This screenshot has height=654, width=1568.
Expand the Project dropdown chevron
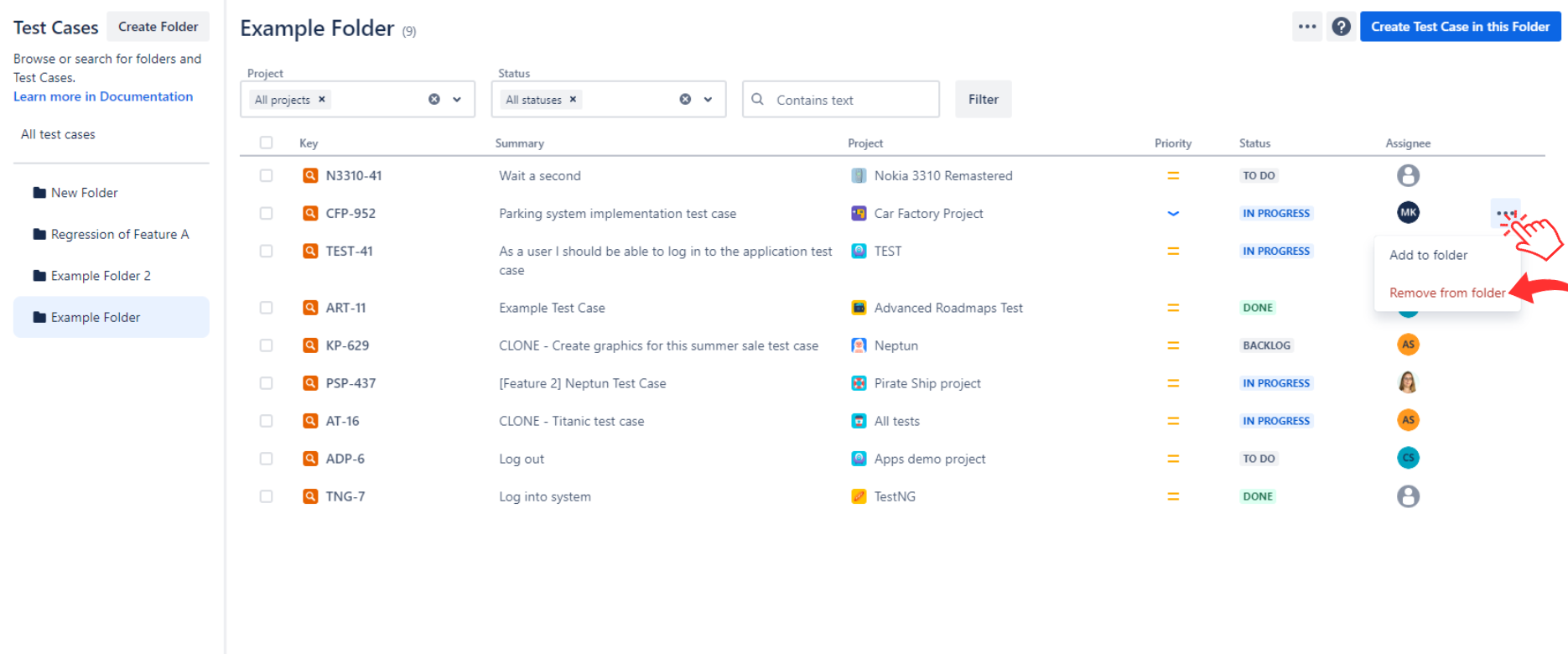click(x=457, y=99)
